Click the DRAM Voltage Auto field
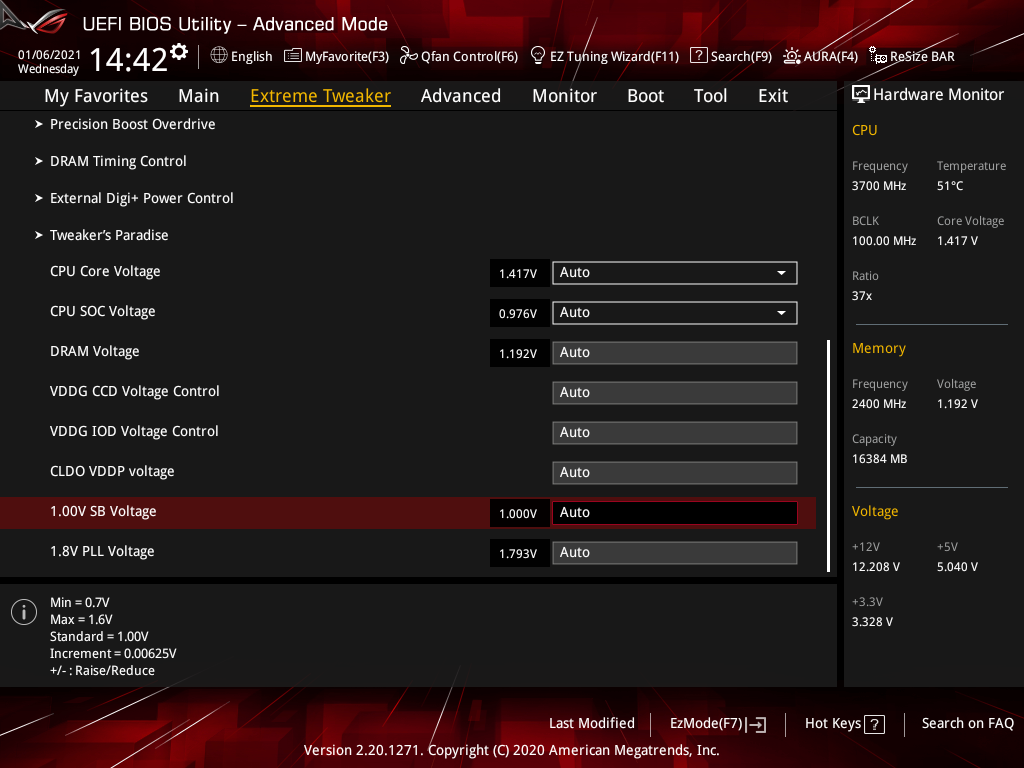Viewport: 1024px width, 768px height. [675, 353]
